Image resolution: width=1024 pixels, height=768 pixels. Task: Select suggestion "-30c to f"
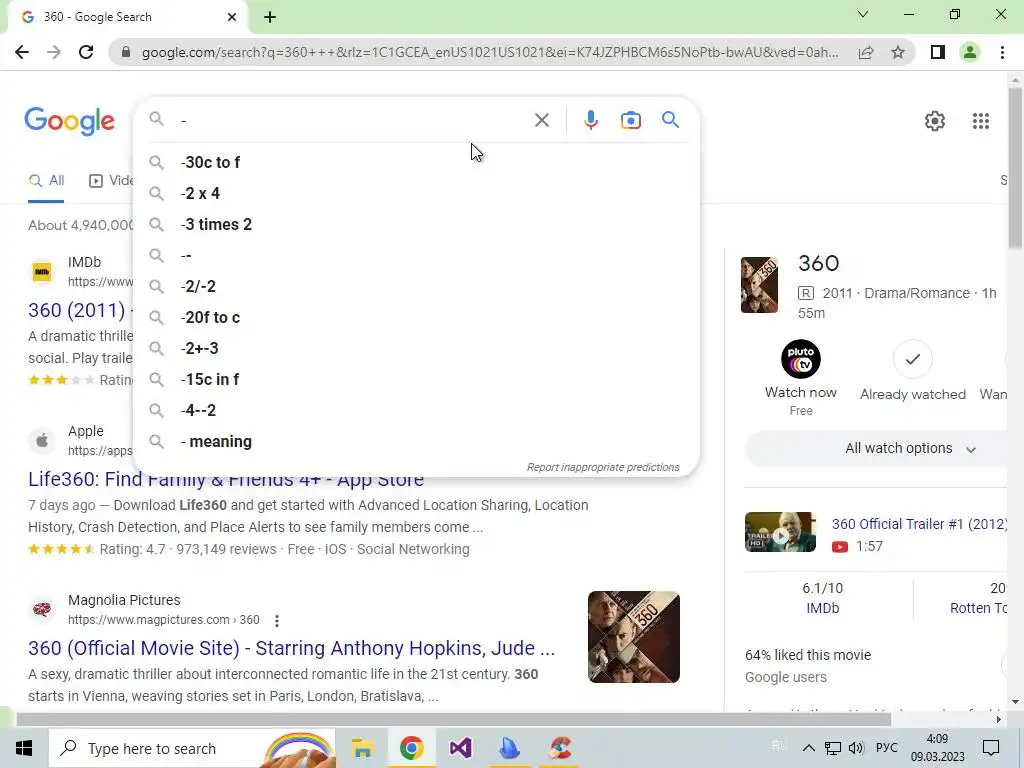click(x=416, y=162)
